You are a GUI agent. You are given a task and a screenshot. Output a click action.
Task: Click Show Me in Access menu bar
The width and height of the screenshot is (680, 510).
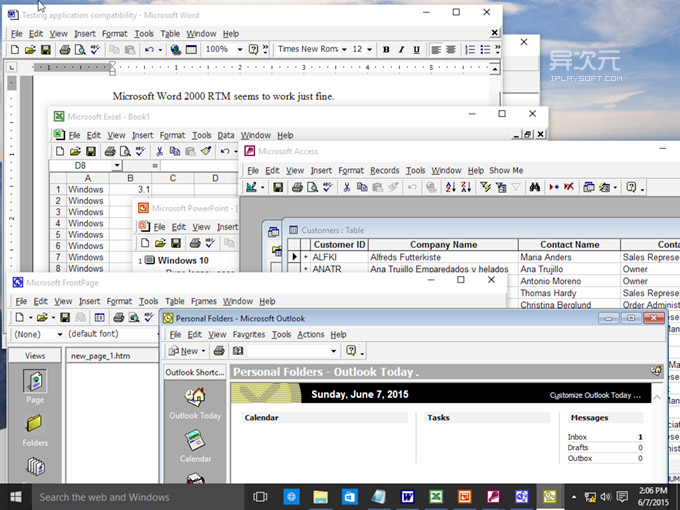(x=506, y=170)
